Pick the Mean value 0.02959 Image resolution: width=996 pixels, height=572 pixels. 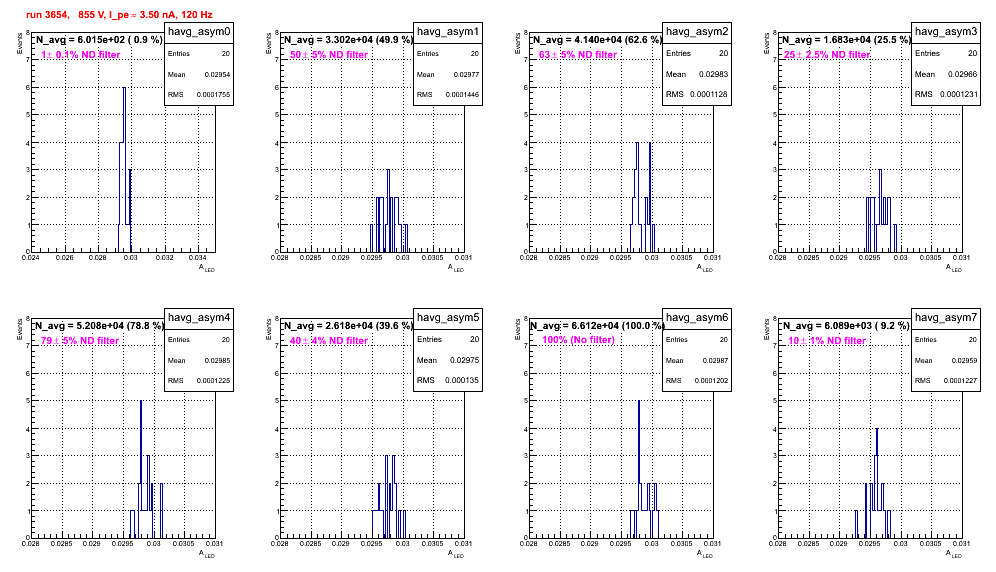(x=964, y=360)
